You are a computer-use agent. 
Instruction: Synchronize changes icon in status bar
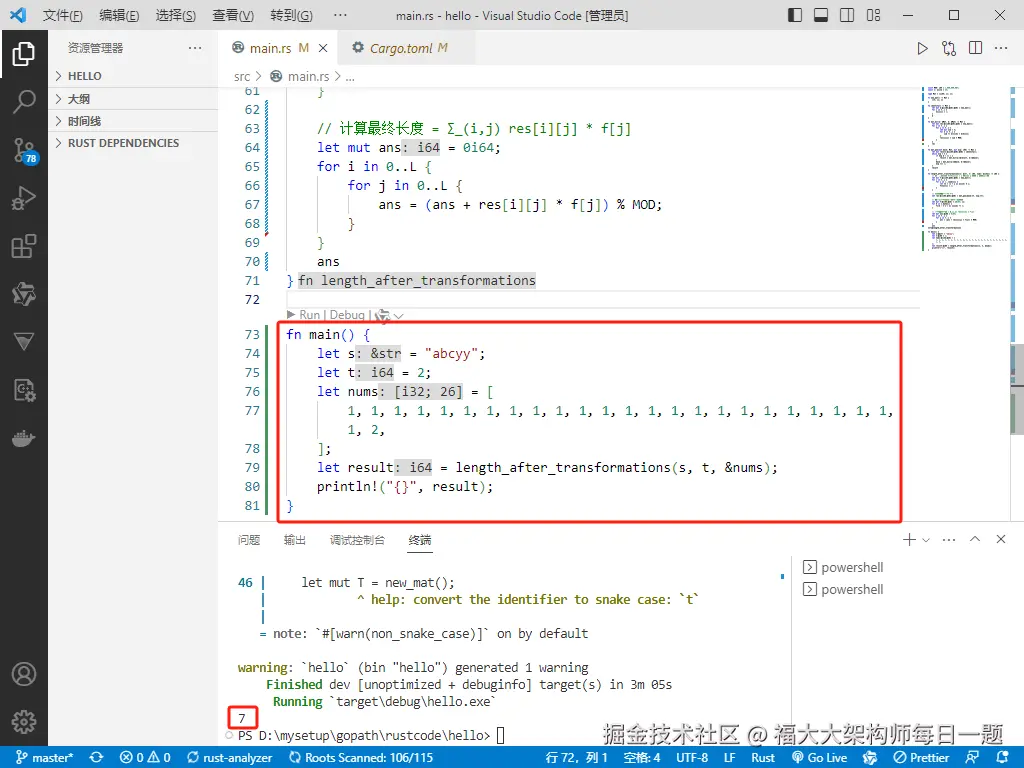click(x=97, y=758)
